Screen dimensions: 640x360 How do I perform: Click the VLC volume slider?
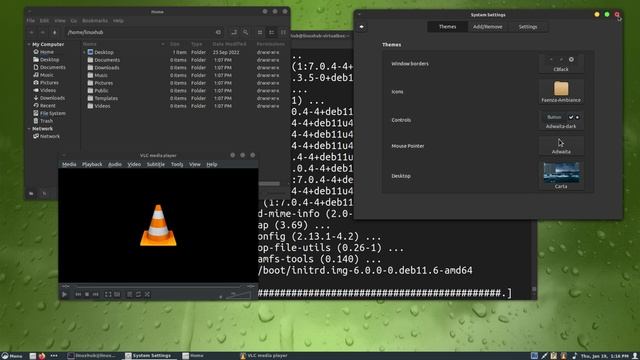(239, 295)
